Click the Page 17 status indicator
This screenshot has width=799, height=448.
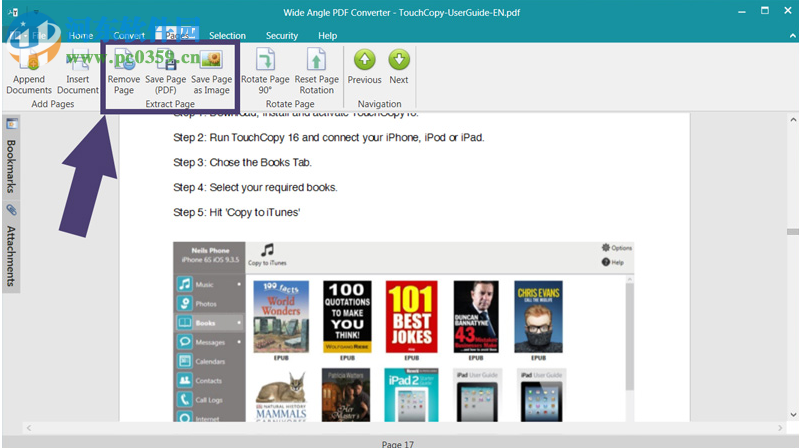click(397, 444)
